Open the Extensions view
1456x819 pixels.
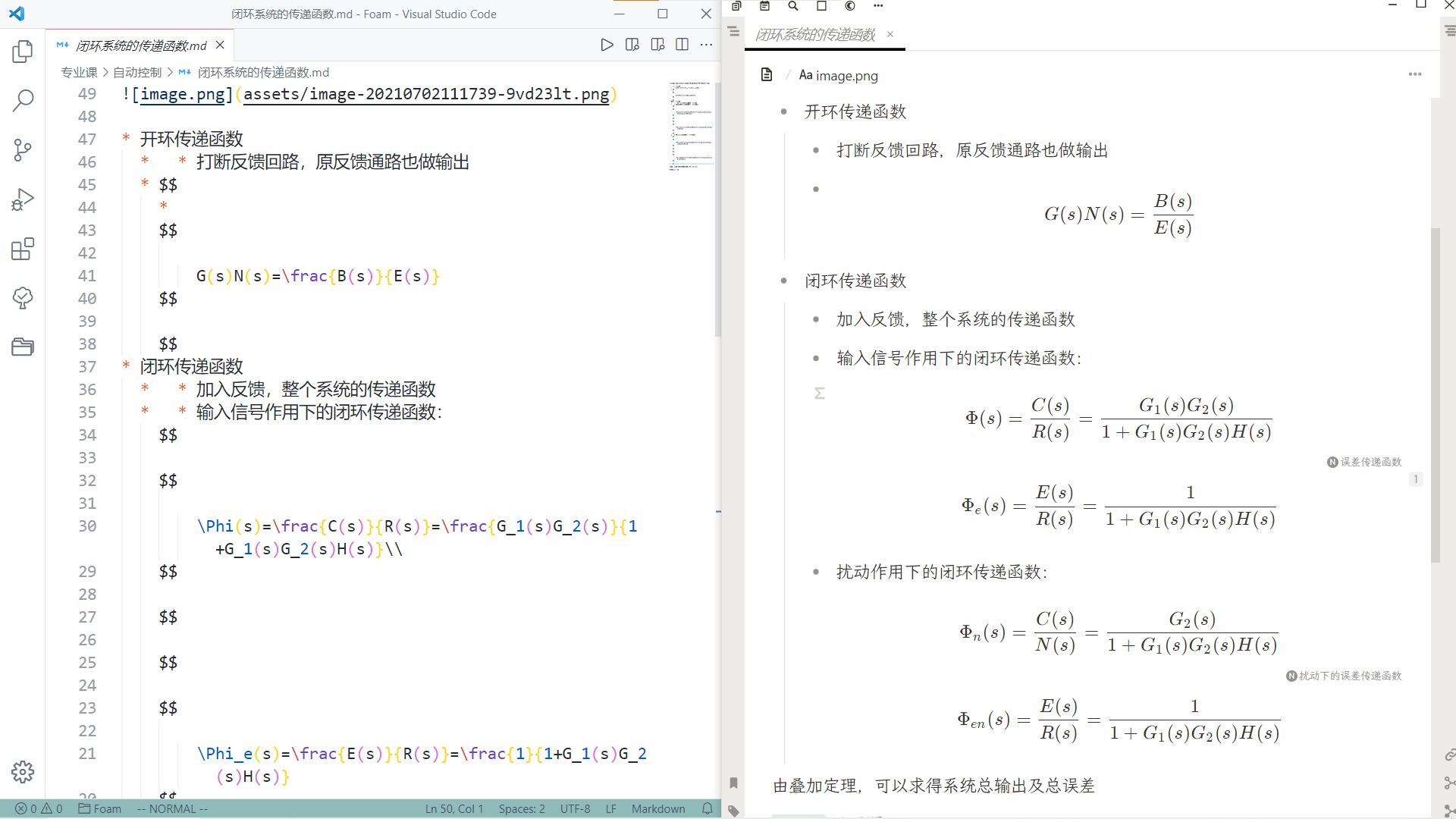[x=23, y=249]
